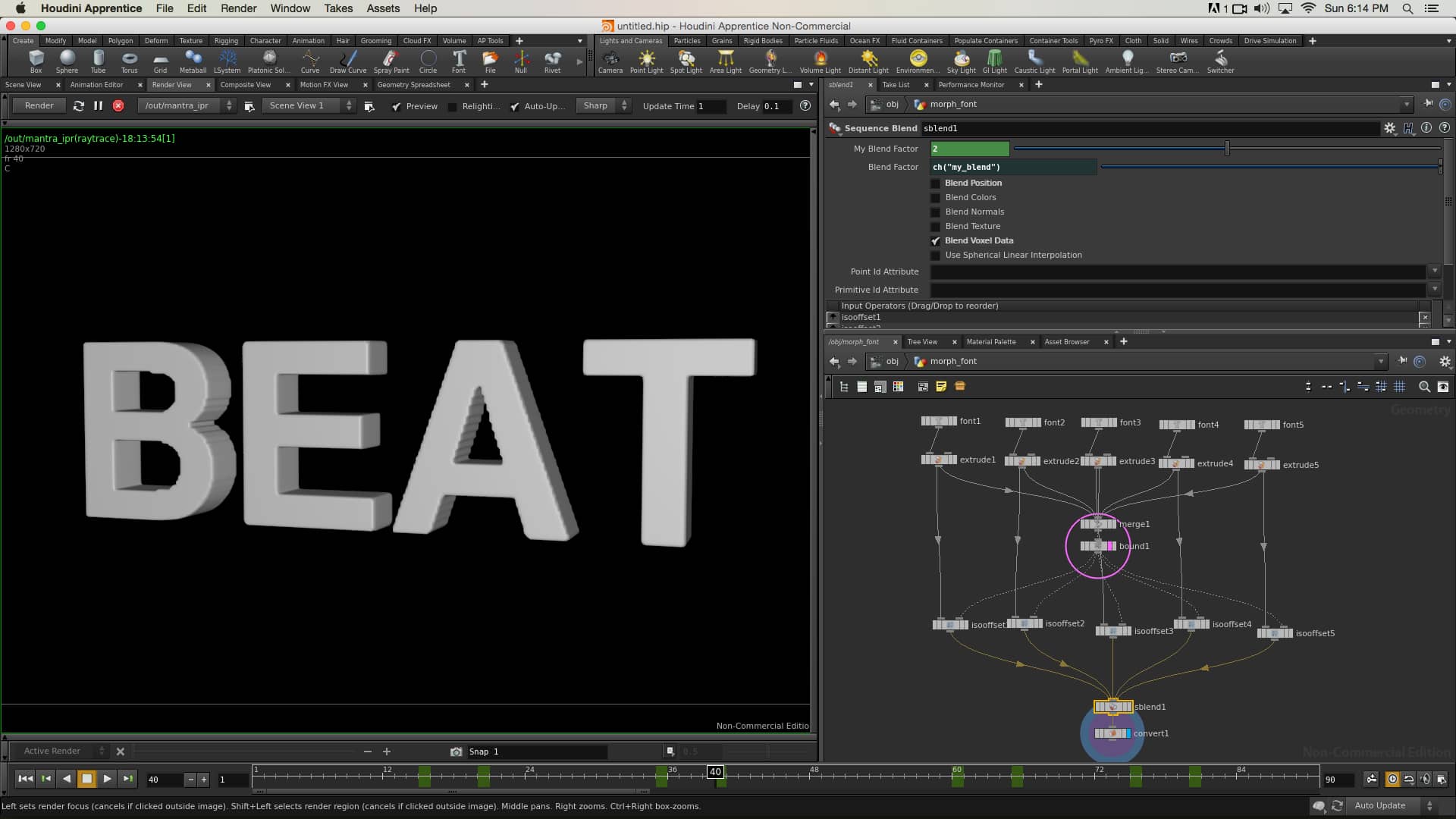Screen dimensions: 1456x819
Task: Add an Environment Light
Action: 916,61
